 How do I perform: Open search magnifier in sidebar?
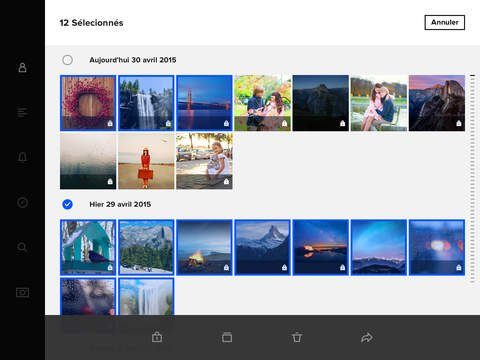22,247
